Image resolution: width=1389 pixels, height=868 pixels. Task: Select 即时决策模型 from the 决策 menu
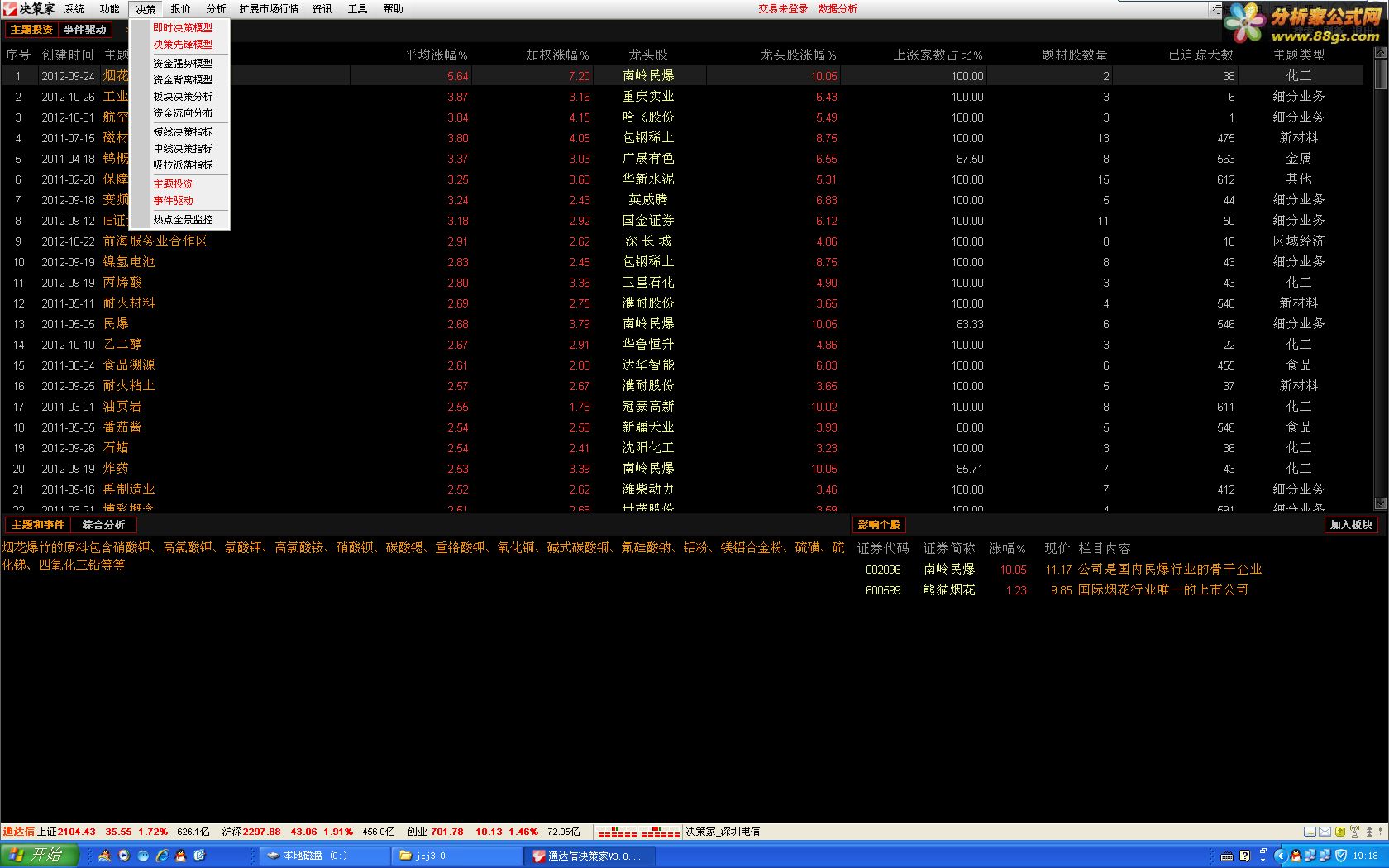tap(180, 28)
